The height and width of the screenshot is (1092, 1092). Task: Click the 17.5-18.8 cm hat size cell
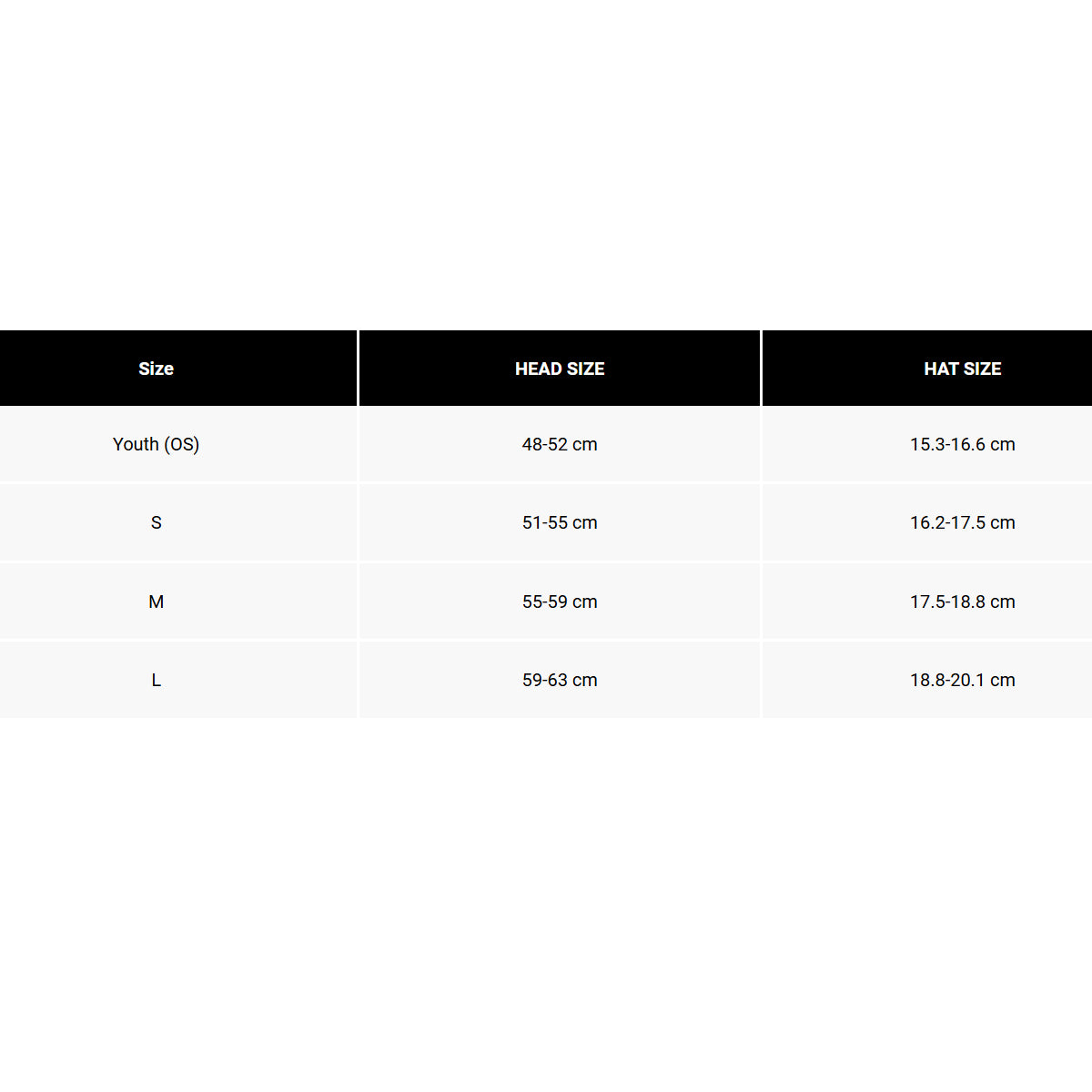click(x=927, y=602)
